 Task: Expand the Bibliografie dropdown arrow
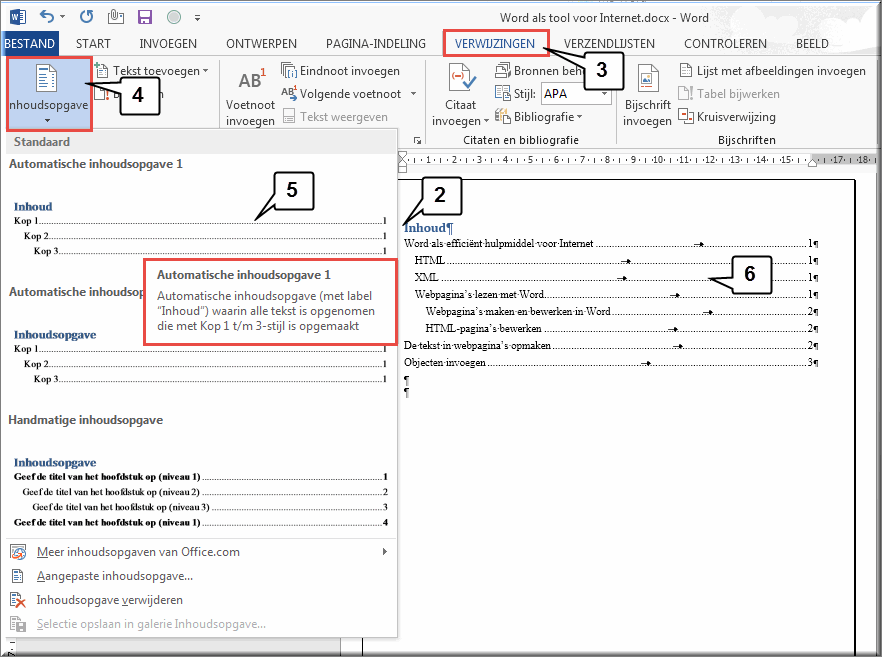tap(579, 117)
